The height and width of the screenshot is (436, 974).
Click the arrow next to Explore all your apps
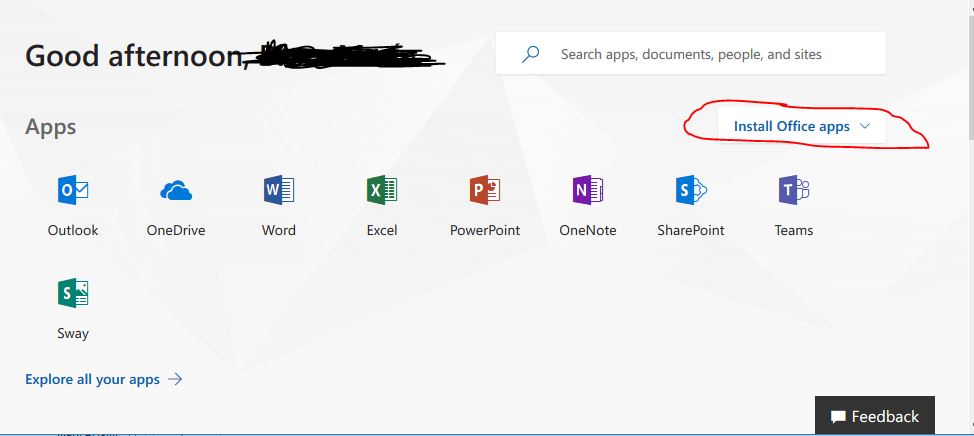[x=175, y=379]
